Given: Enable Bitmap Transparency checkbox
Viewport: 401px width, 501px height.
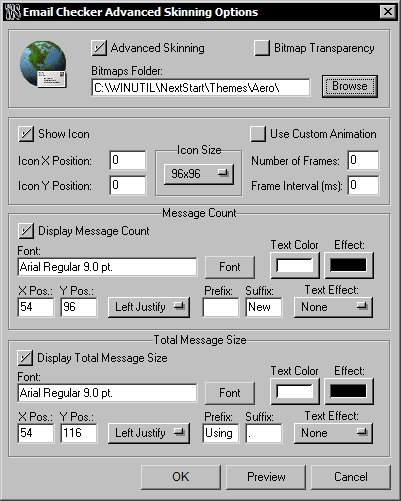Looking at the screenshot, I should pos(262,48).
